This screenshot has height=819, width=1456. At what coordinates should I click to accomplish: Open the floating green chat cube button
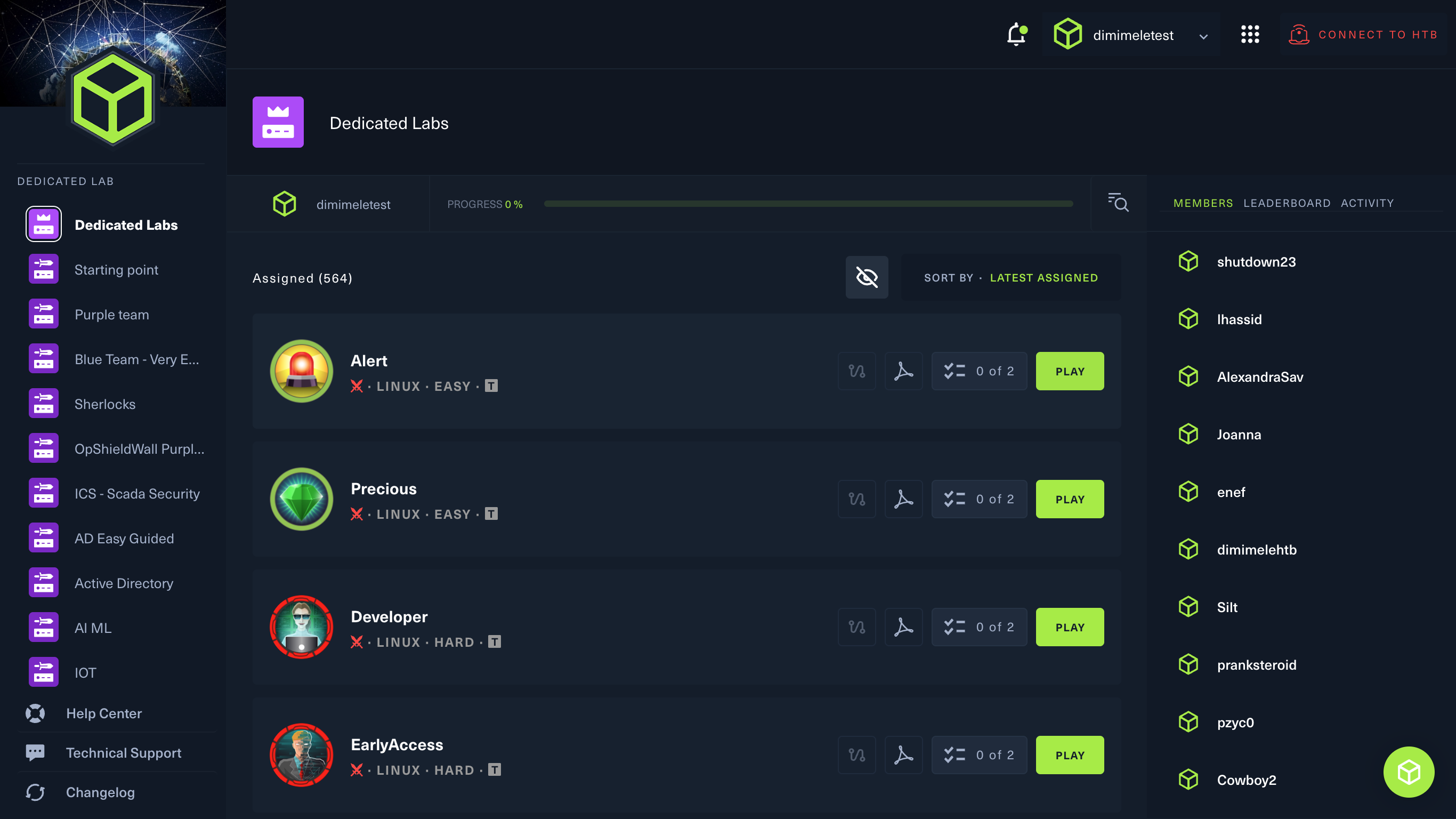tap(1409, 772)
